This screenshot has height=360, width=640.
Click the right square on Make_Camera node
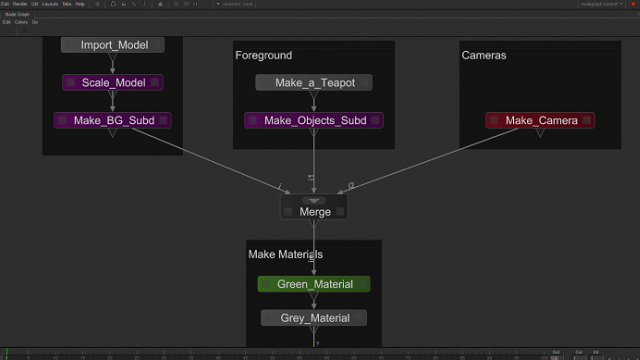pyautogui.click(x=587, y=120)
